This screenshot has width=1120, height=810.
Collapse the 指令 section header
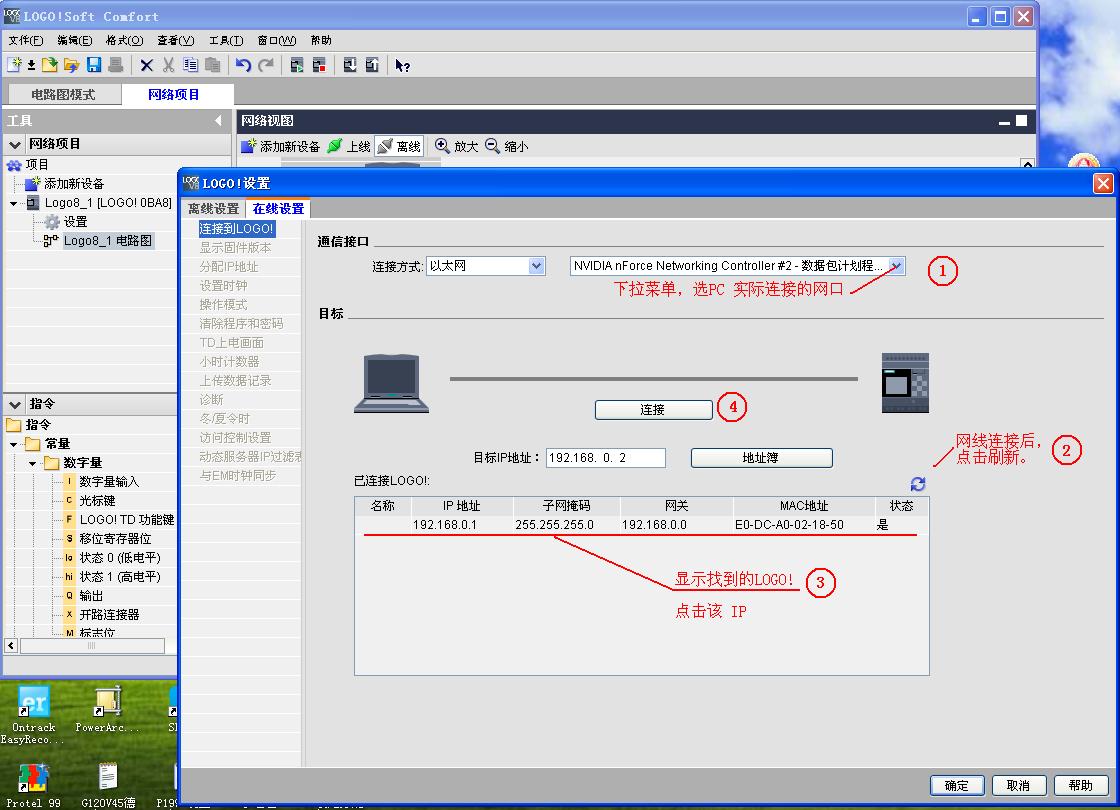coord(15,404)
